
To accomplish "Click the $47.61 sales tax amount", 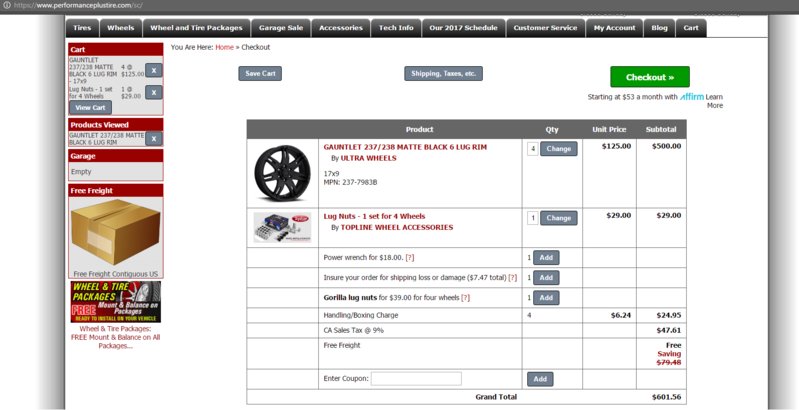I will tap(669, 330).
